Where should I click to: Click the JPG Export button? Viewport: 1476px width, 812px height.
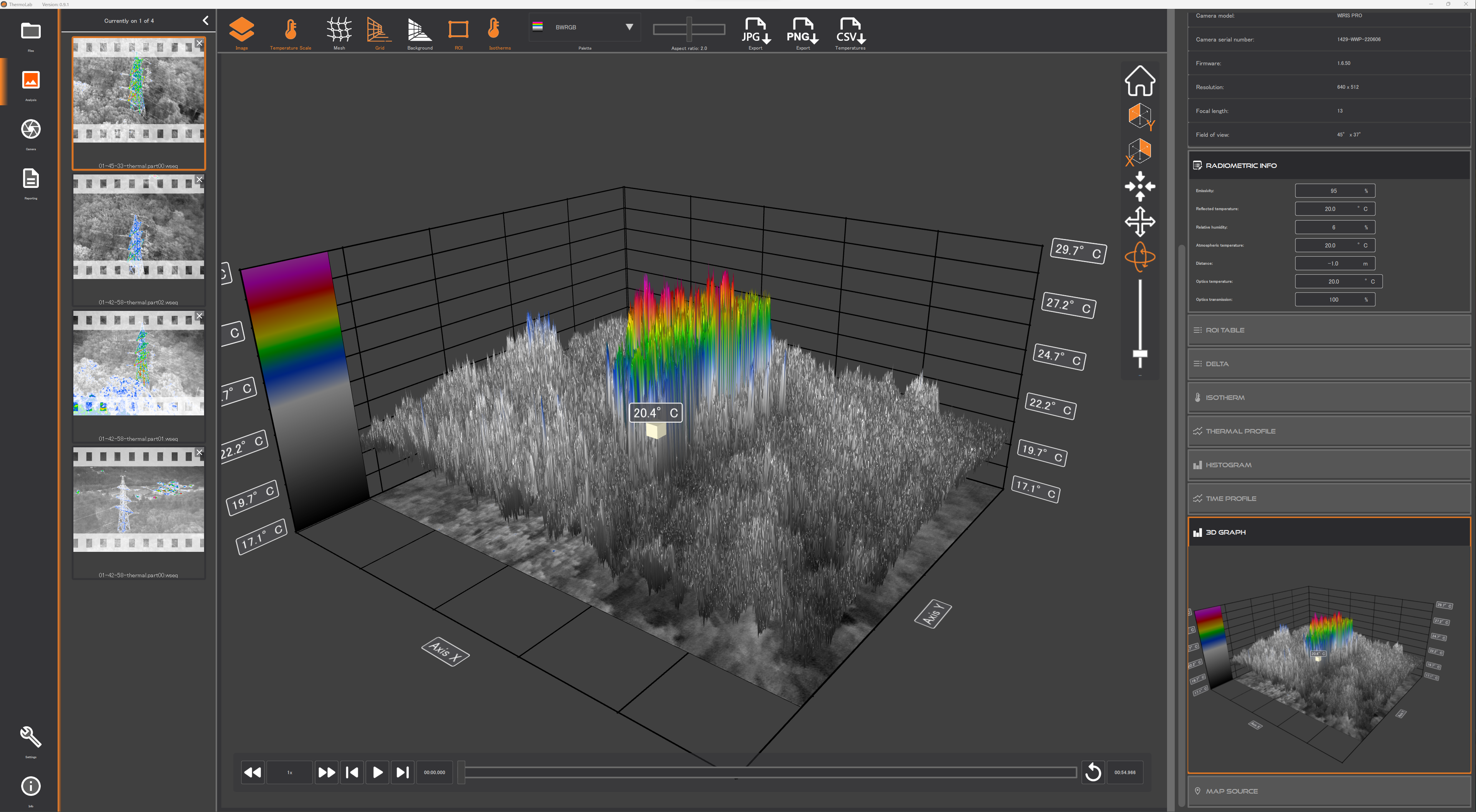click(755, 32)
